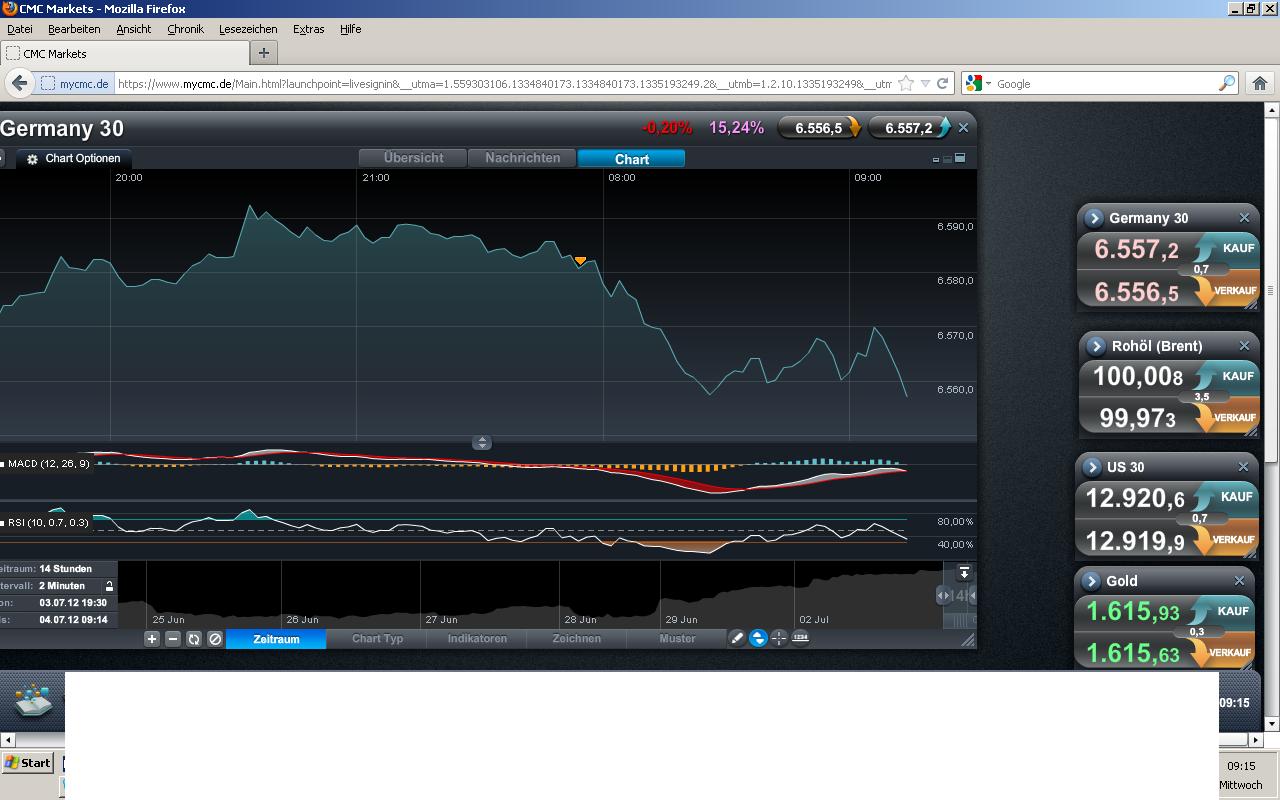The image size is (1280, 800).
Task: Click the Firefox back arrow button
Action: [x=19, y=83]
